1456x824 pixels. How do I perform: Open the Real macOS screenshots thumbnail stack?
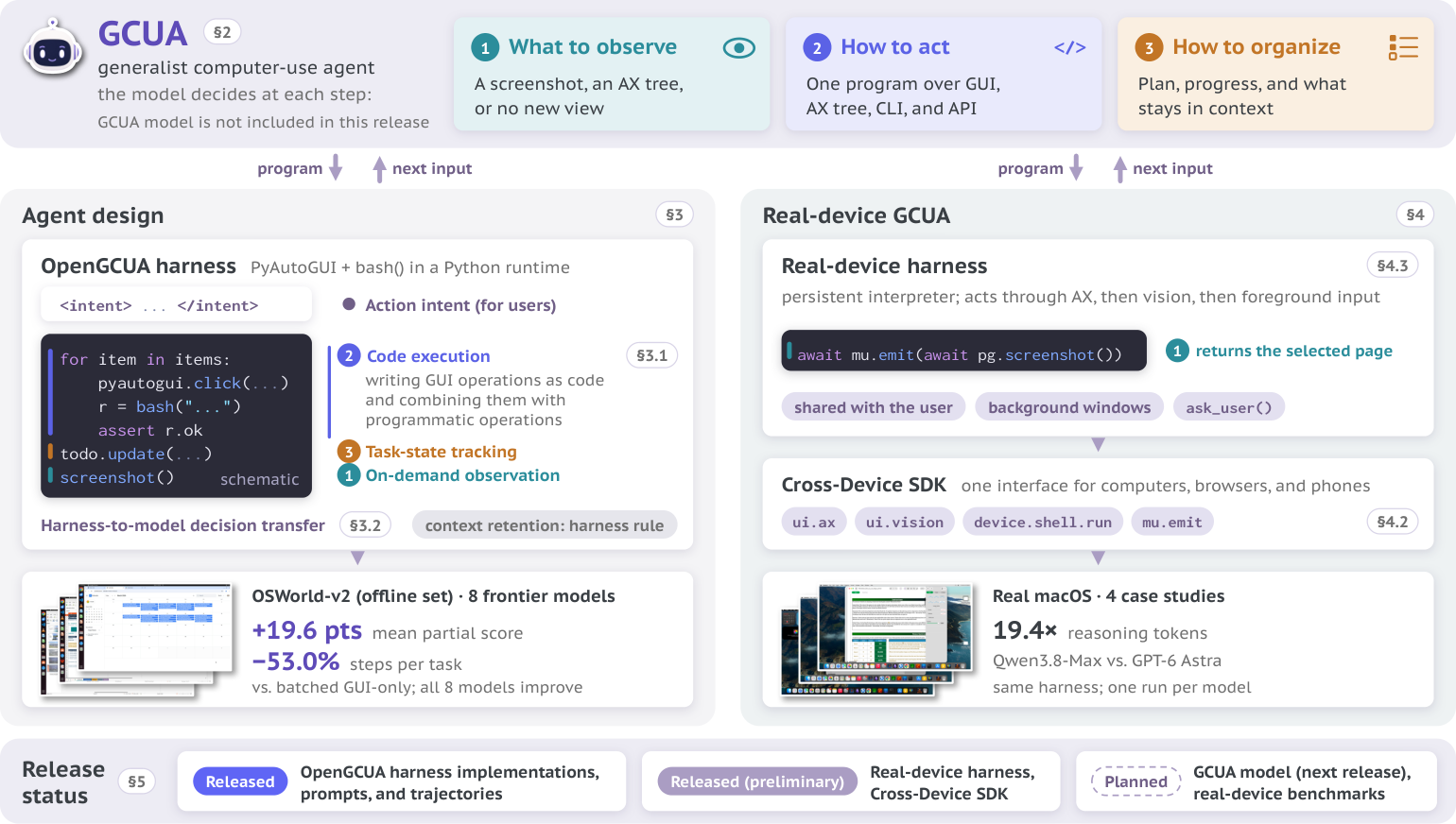876,640
